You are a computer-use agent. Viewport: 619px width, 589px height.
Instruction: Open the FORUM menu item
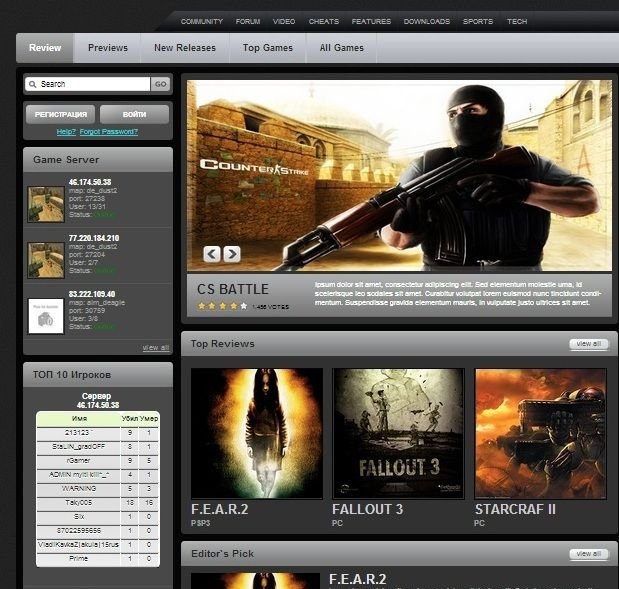coord(248,21)
